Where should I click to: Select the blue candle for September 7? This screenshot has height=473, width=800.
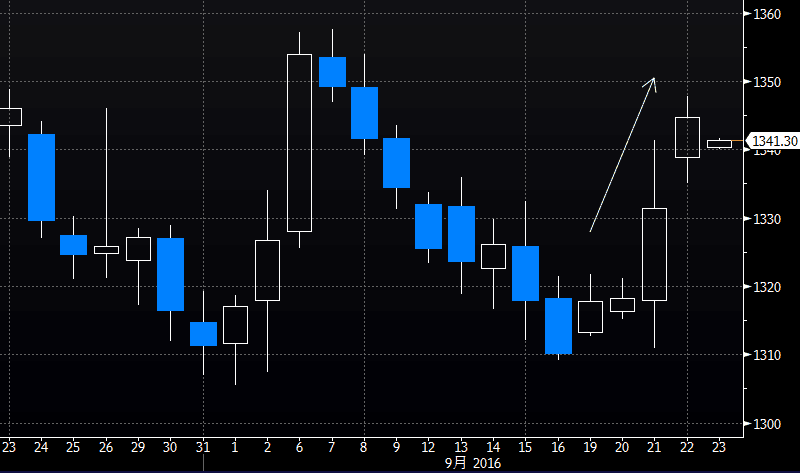click(332, 72)
